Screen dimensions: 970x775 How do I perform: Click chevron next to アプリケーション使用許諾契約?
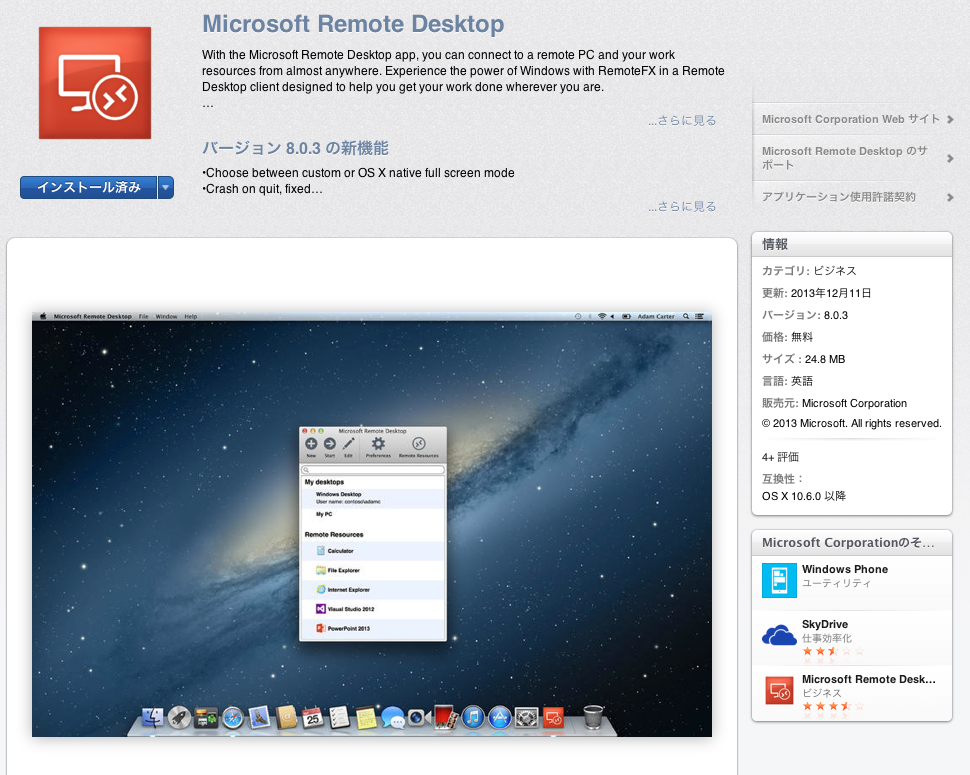pos(950,197)
